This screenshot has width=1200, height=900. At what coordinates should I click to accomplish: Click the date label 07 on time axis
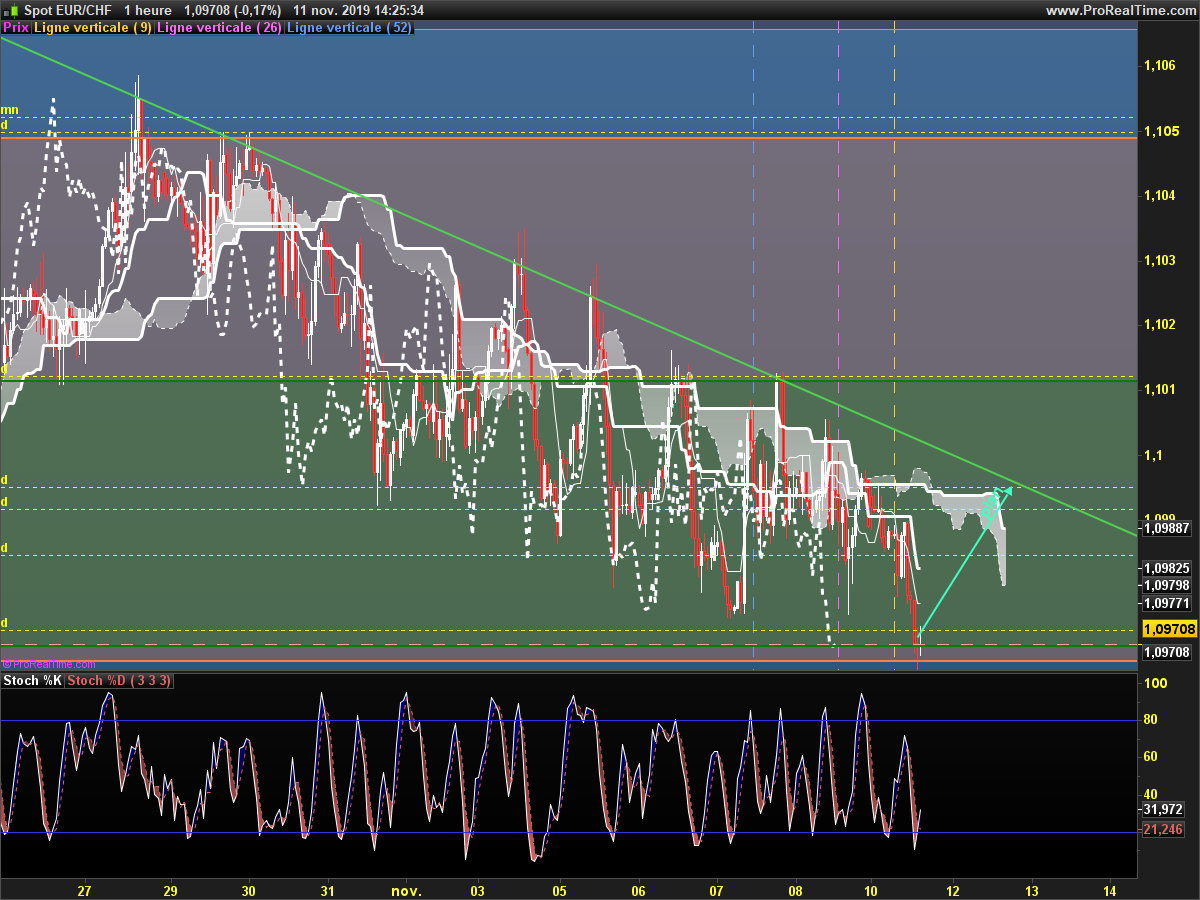point(717,890)
